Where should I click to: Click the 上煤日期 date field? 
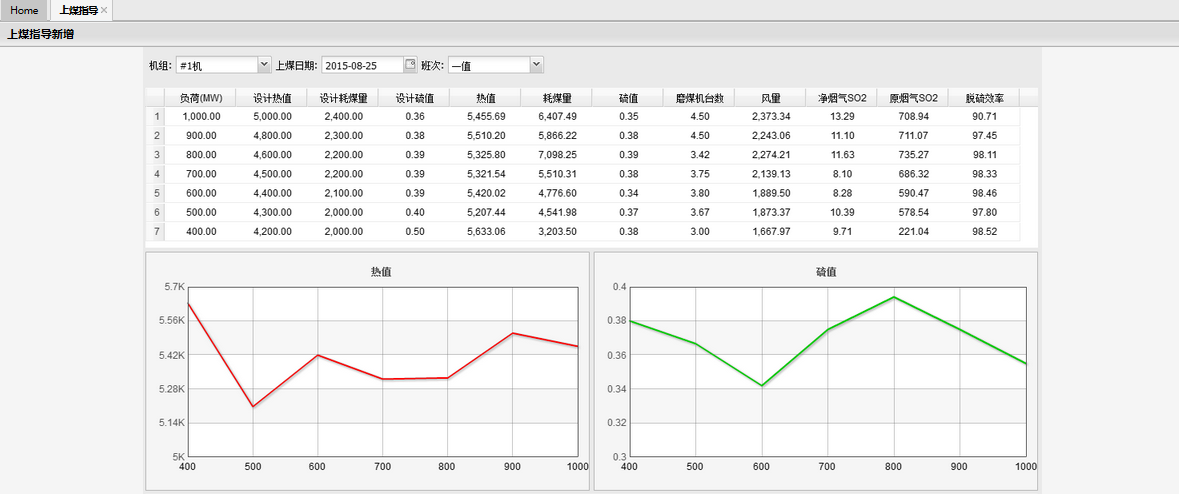point(362,65)
